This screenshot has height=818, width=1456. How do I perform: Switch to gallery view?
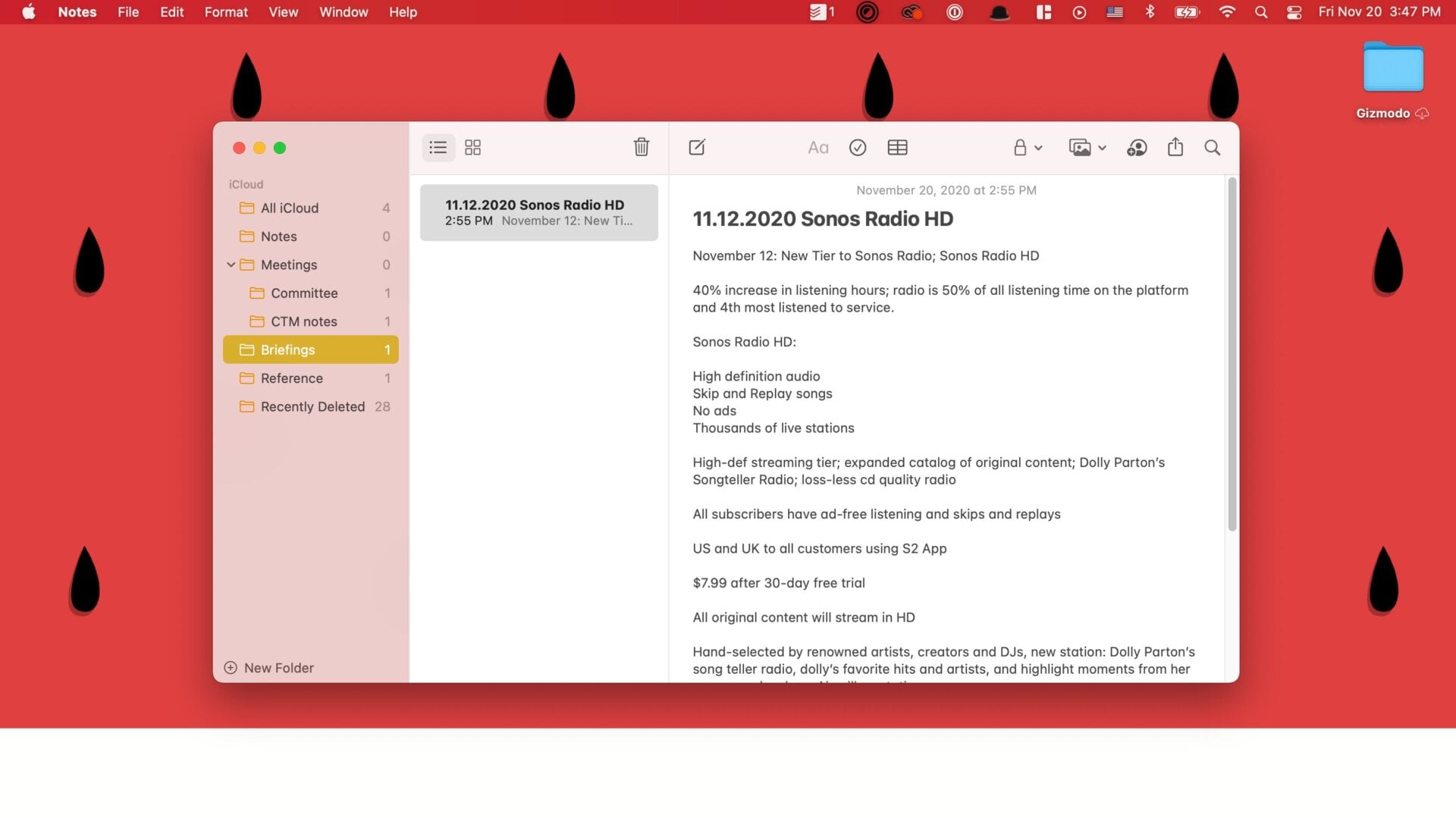[x=472, y=147]
